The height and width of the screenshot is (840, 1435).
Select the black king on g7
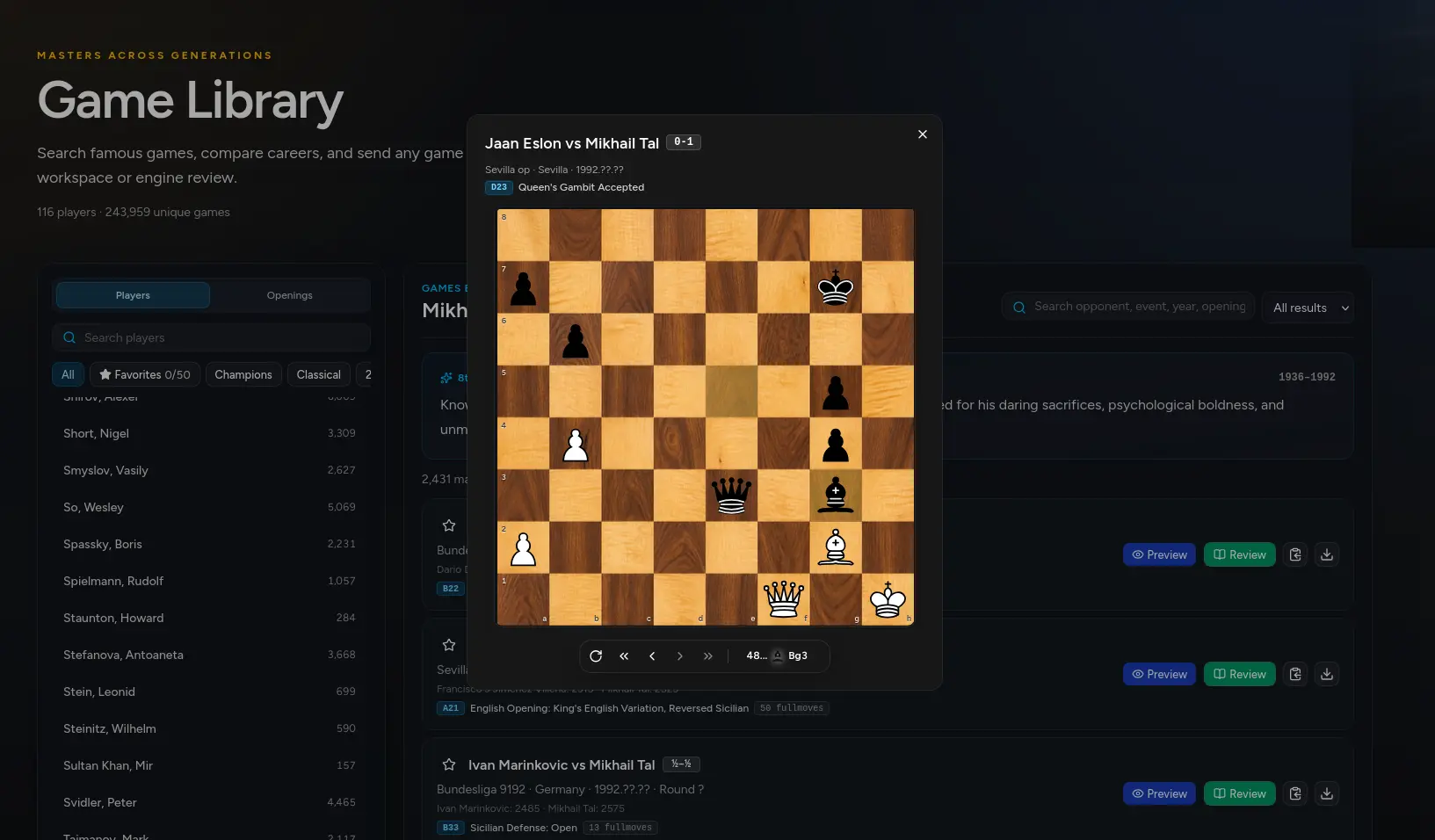(836, 287)
